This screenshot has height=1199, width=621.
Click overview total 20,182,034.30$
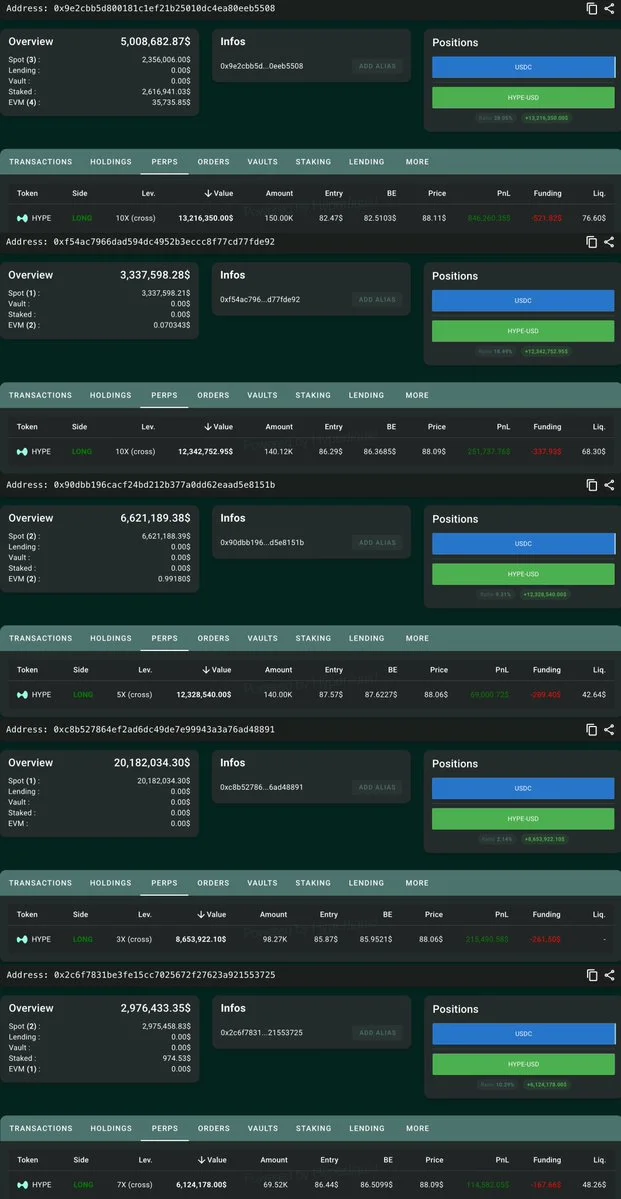152,762
